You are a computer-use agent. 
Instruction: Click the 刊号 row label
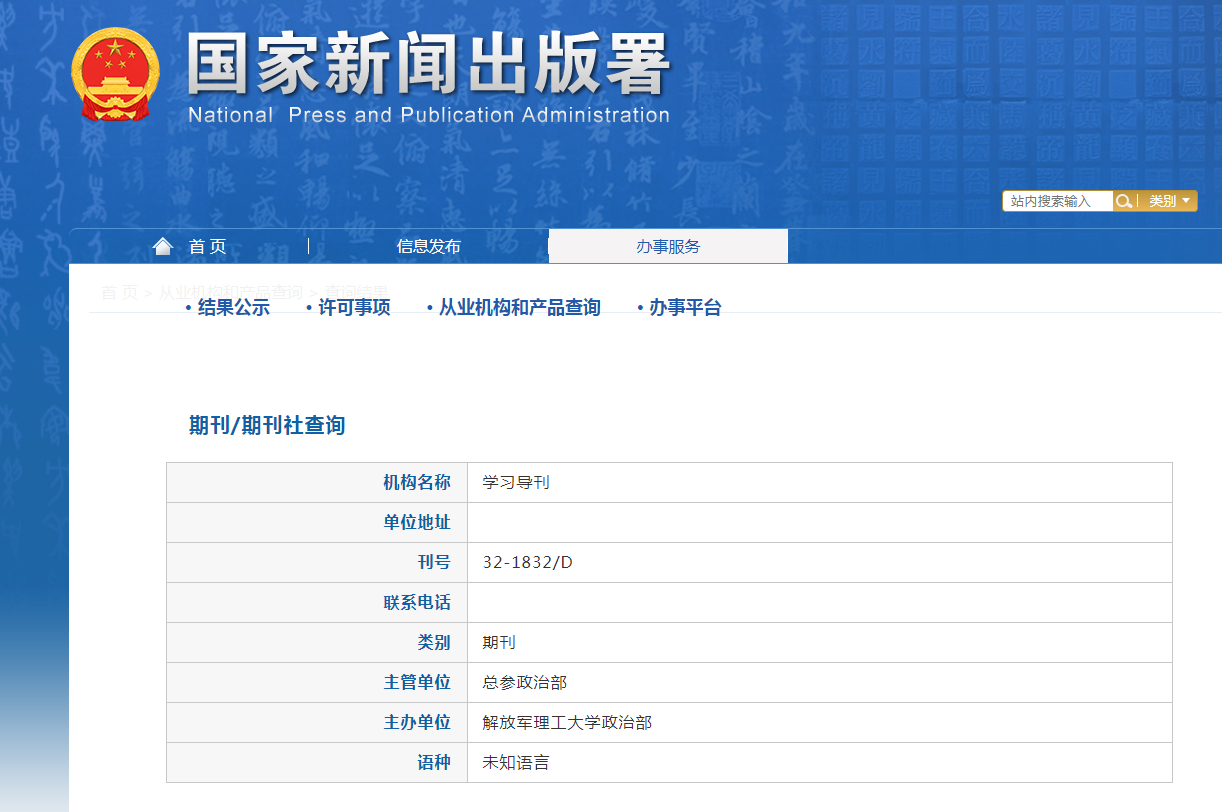click(x=434, y=563)
